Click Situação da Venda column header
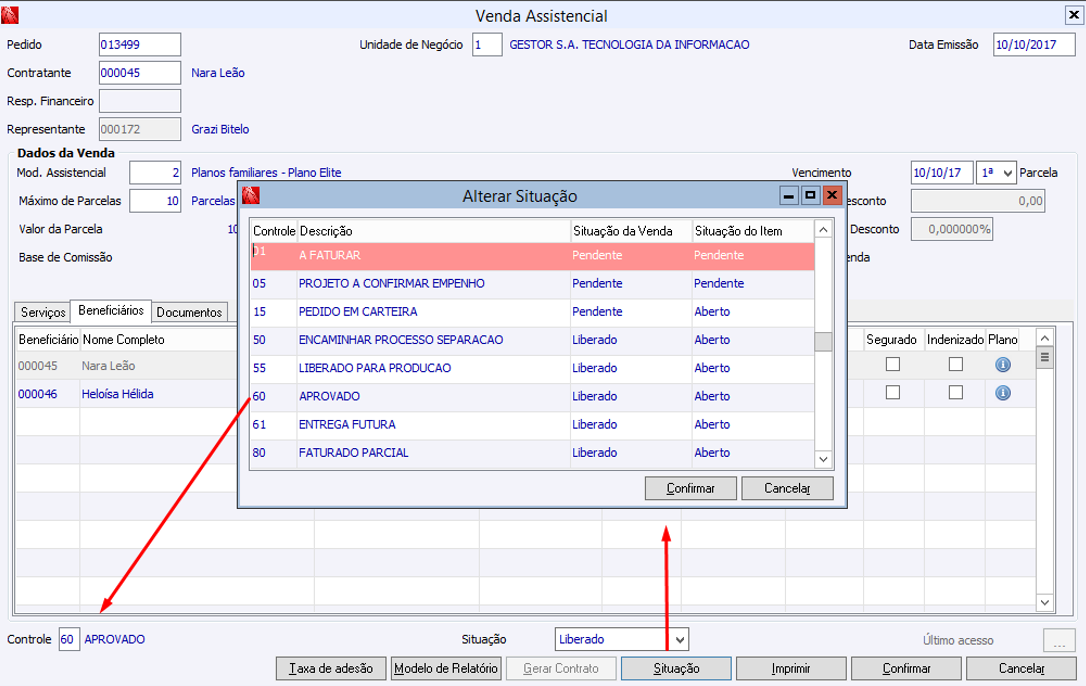This screenshot has width=1086, height=686. coord(631,231)
